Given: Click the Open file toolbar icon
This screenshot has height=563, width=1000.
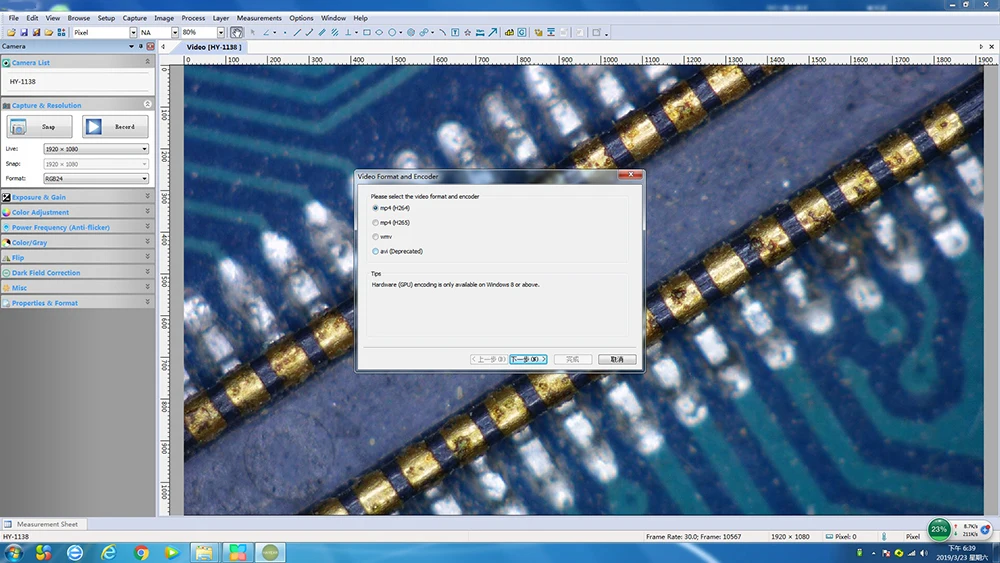Looking at the screenshot, I should 11,32.
